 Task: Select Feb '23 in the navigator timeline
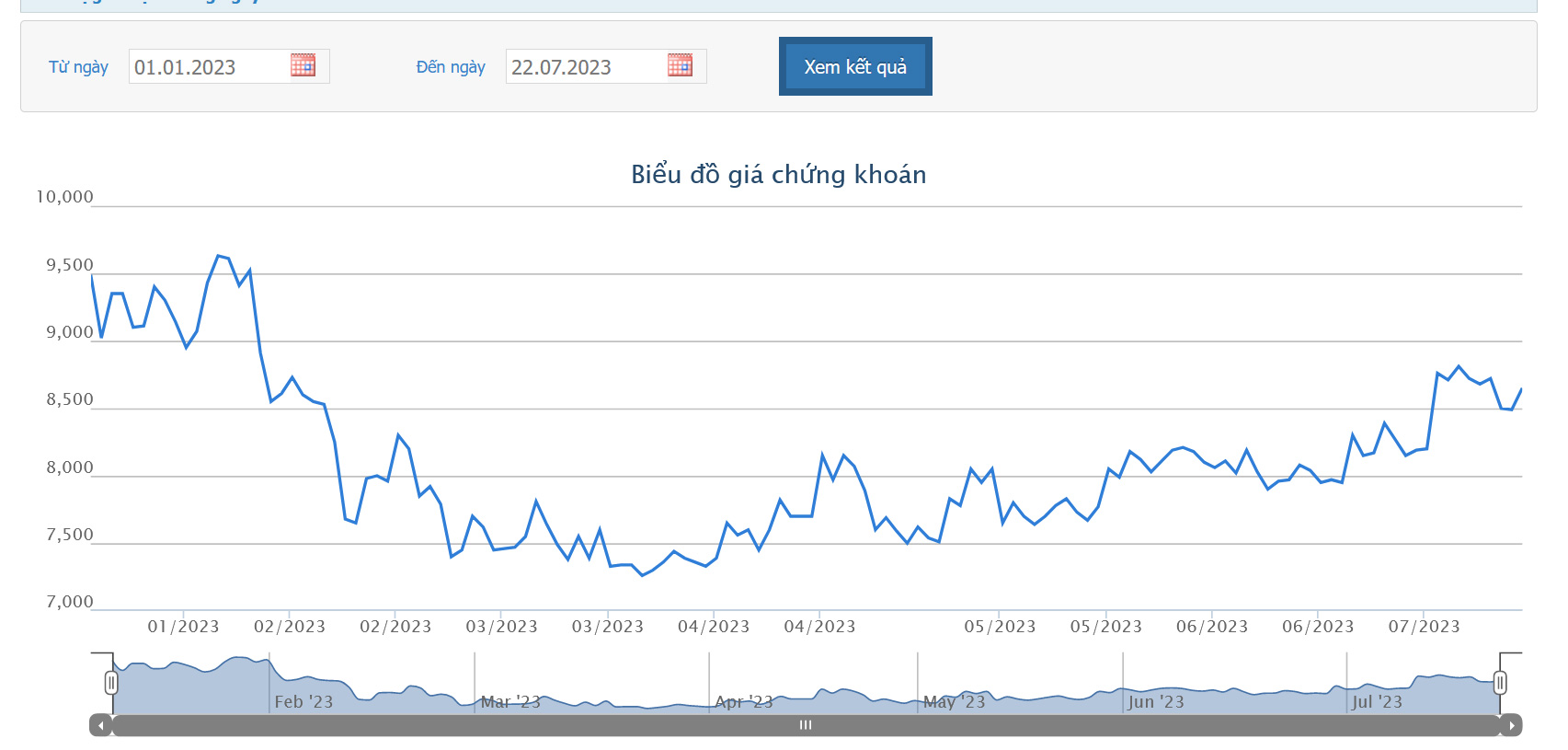tap(303, 701)
